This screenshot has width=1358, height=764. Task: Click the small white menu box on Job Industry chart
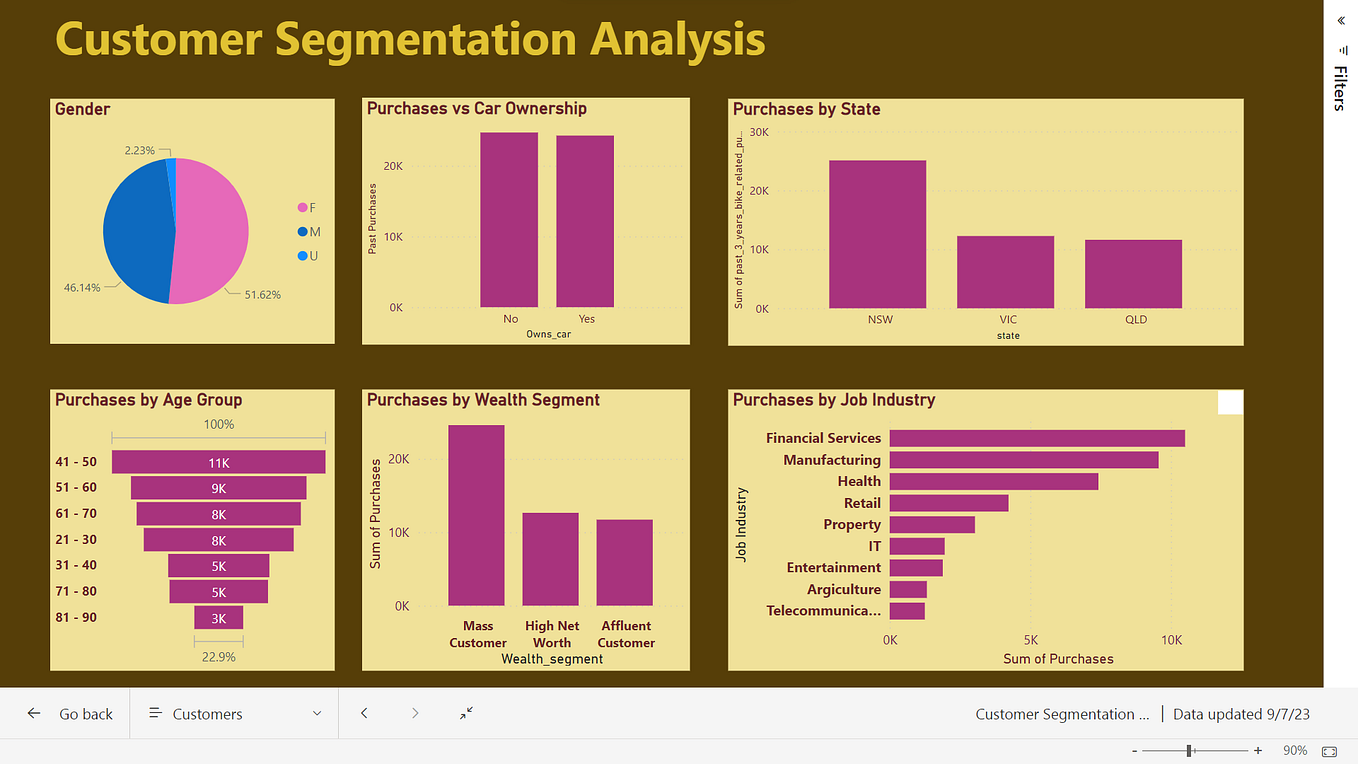(1230, 402)
